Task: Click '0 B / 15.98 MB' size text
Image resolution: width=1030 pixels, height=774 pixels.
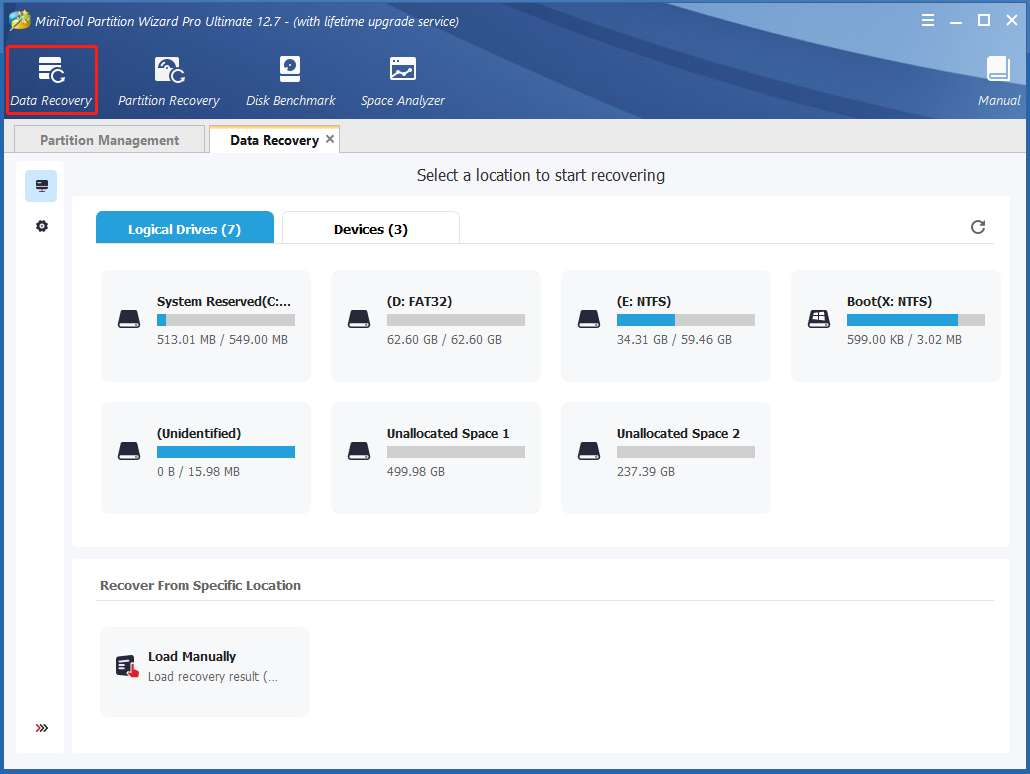Action: point(198,472)
